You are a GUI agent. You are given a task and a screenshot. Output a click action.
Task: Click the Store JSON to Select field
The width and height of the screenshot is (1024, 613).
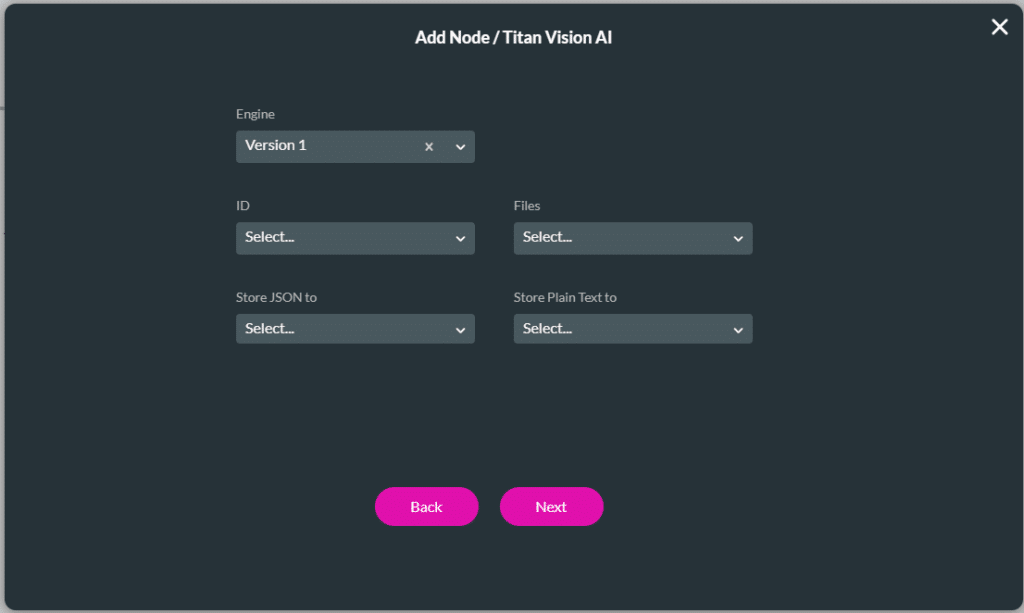click(x=340, y=328)
